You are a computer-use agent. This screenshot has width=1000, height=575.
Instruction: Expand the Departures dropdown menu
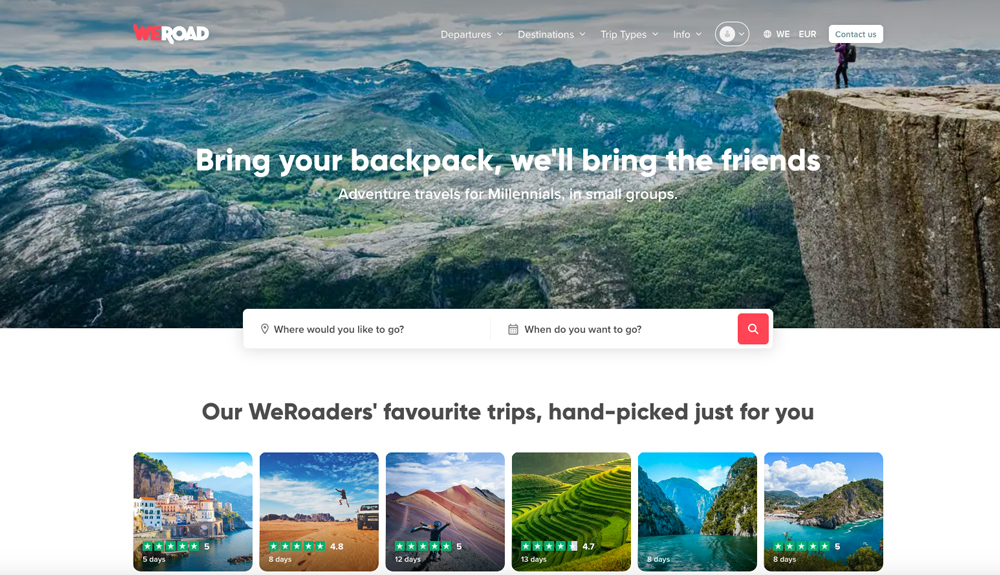click(x=471, y=34)
